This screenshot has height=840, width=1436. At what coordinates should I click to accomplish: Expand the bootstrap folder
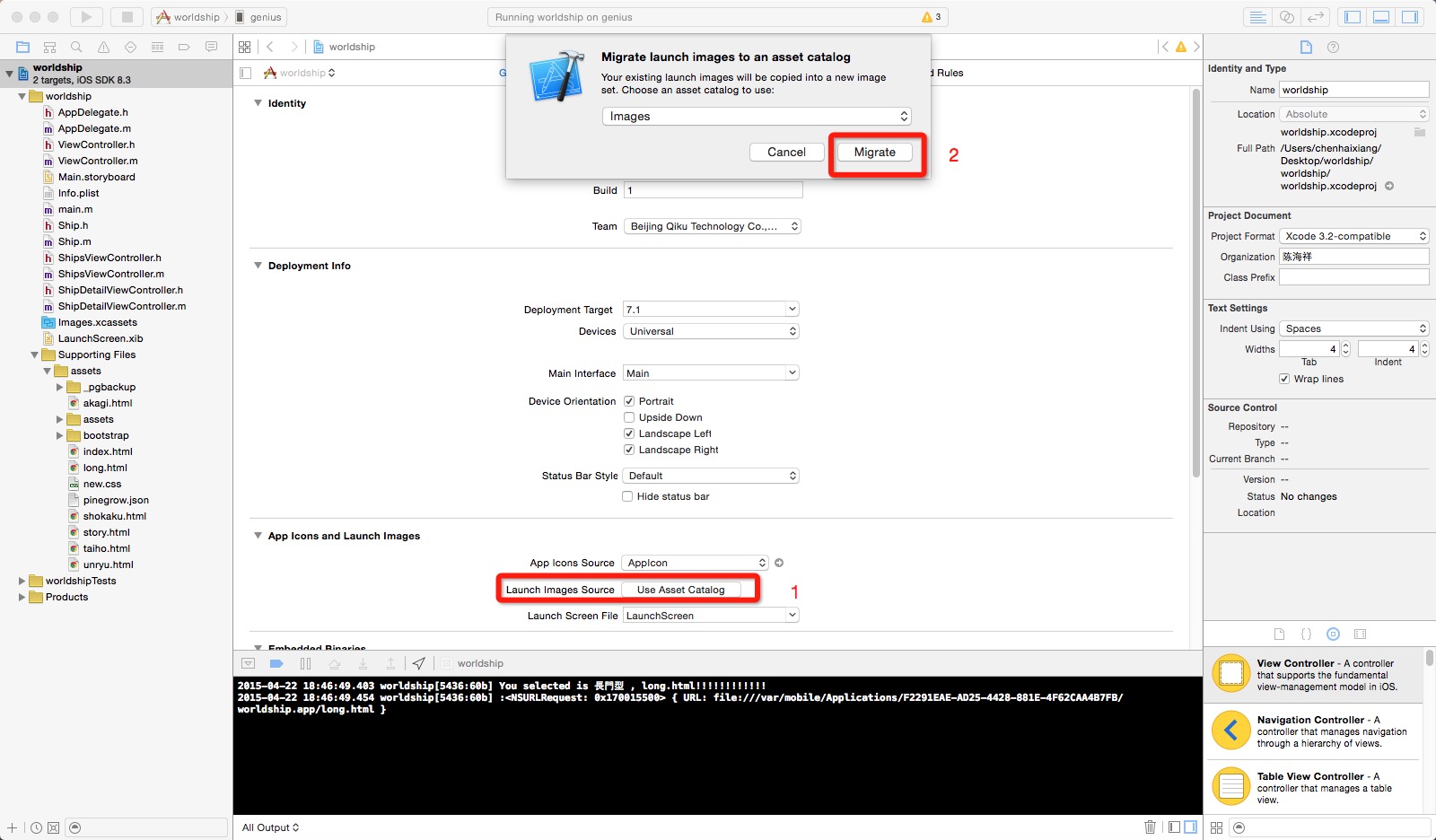(59, 435)
